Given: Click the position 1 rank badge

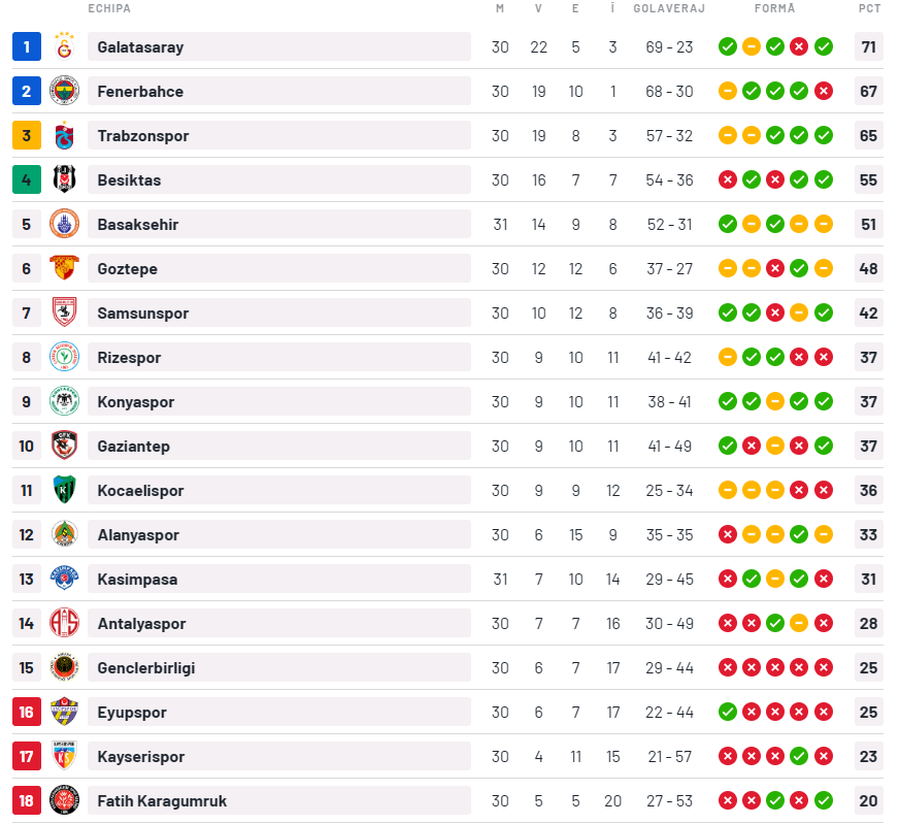Looking at the screenshot, I should [x=27, y=47].
